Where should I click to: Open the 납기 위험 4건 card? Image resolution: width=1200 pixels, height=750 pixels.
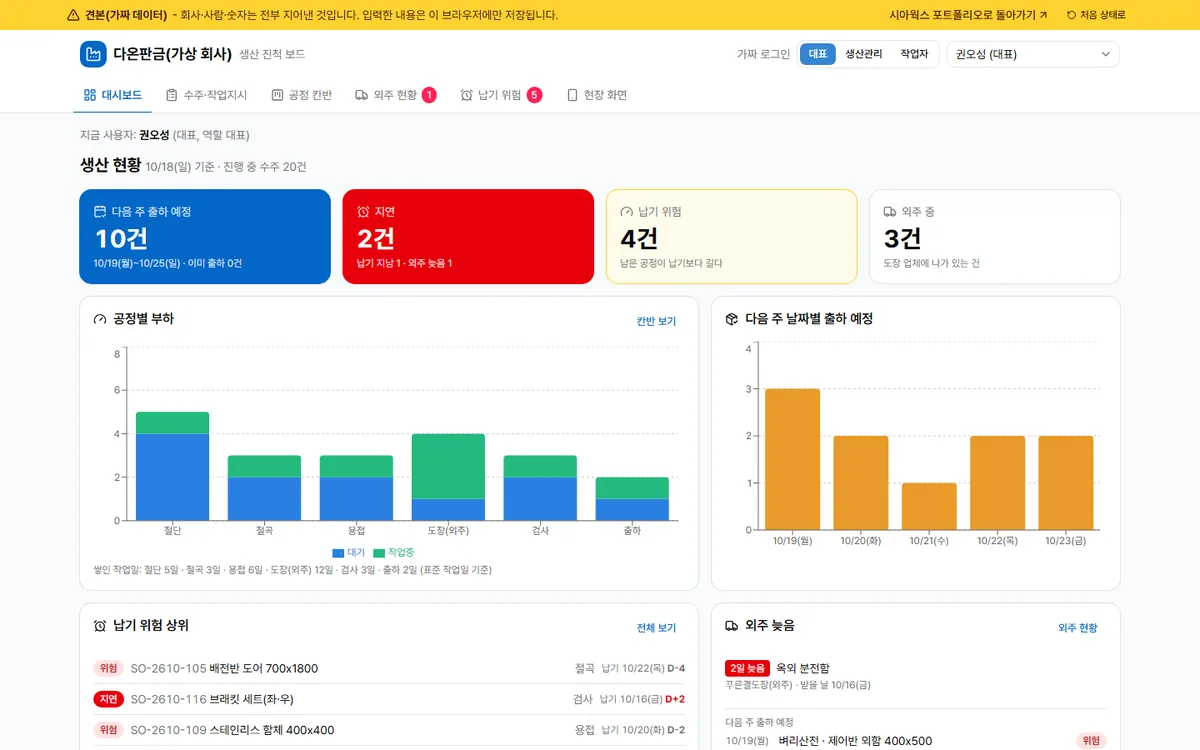(x=732, y=237)
